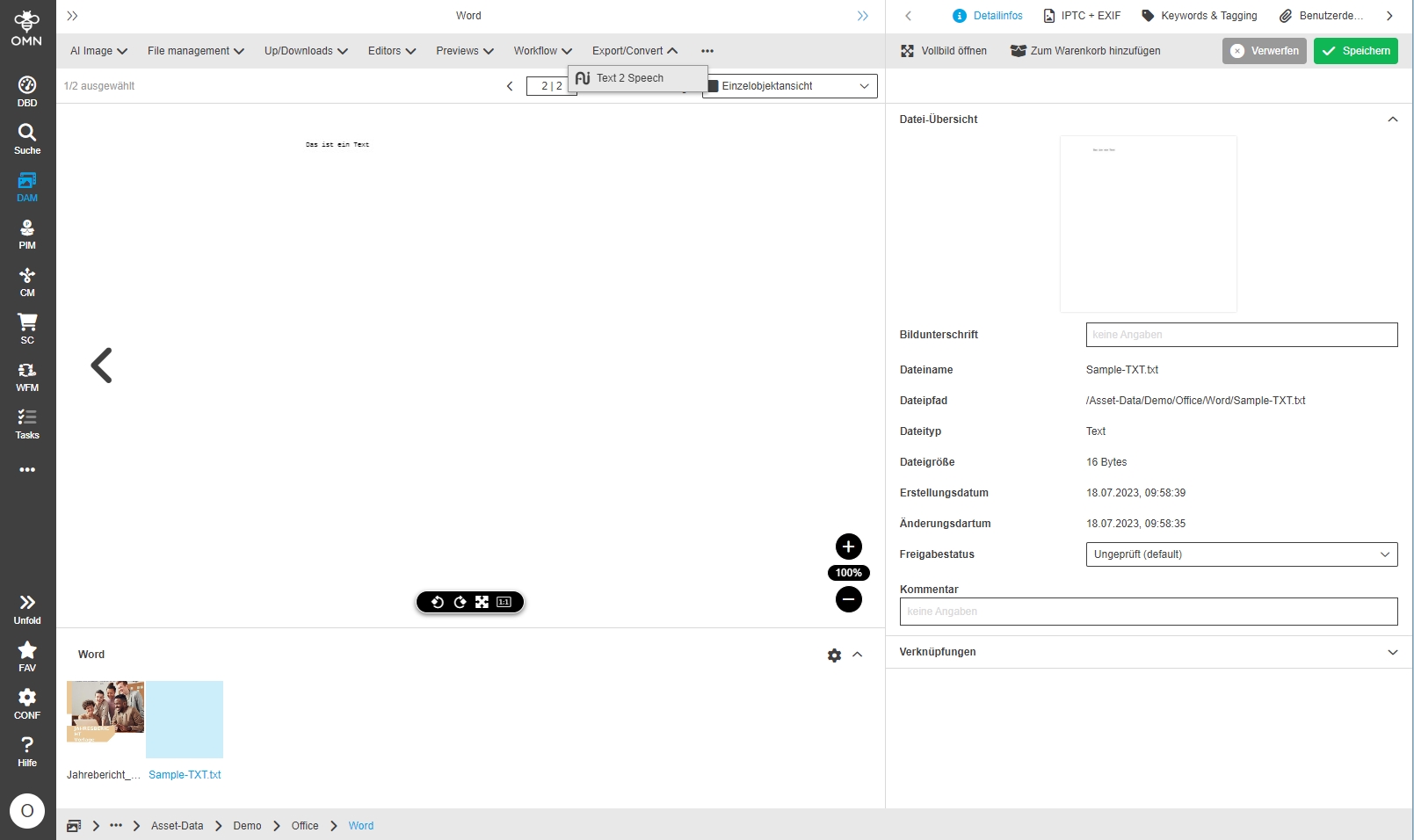Open the DBD dashboard module
Image resolution: width=1414 pixels, height=840 pixels.
point(27,91)
